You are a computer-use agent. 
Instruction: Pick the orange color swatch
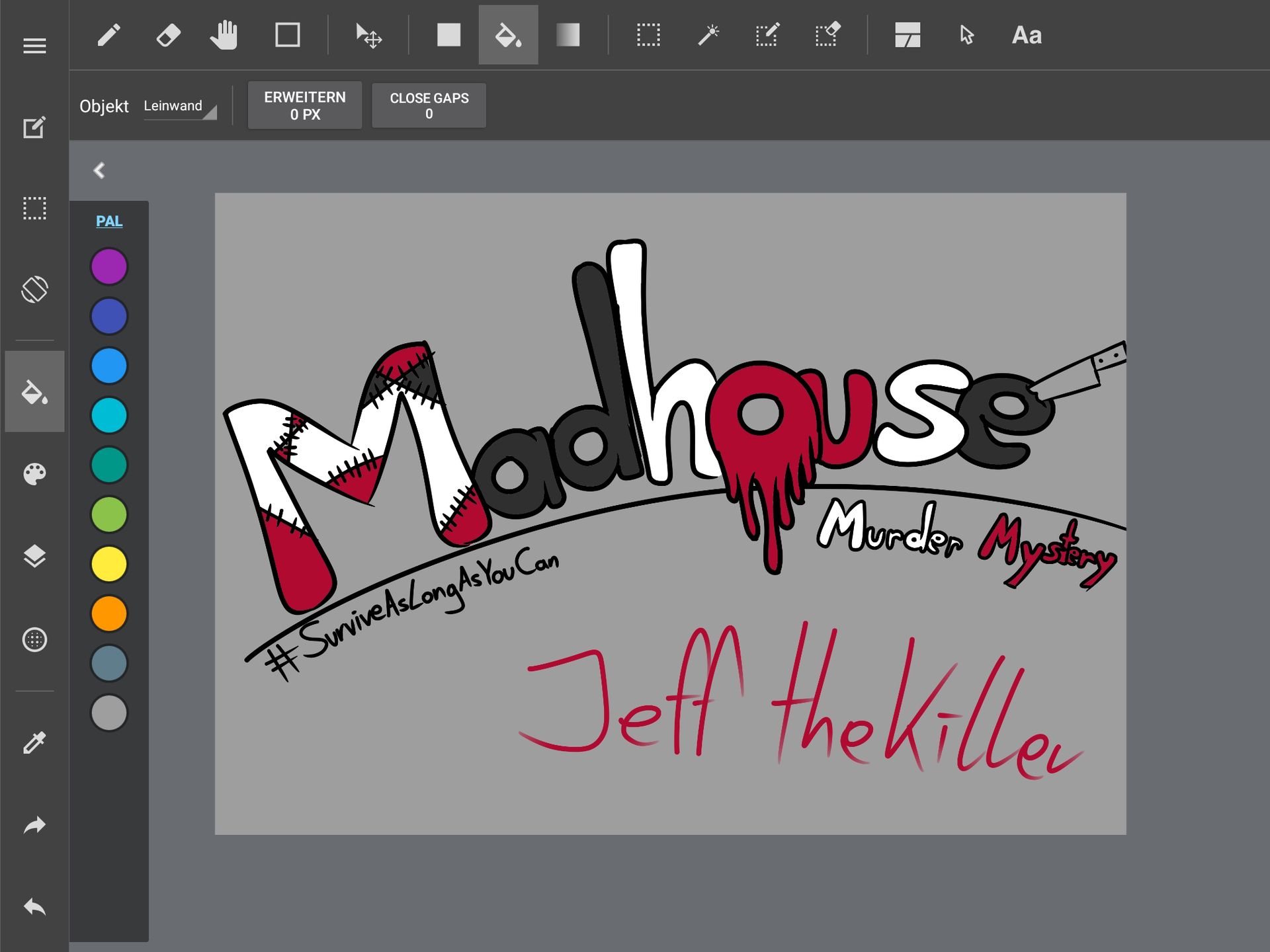(x=109, y=614)
